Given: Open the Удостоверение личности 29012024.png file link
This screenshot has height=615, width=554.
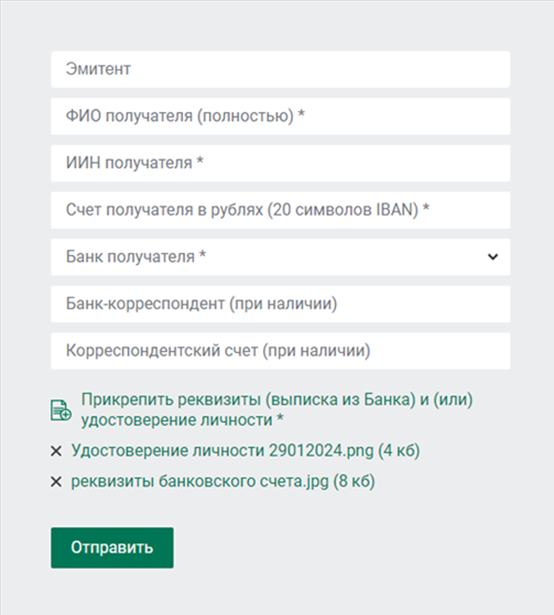Looking at the screenshot, I should (222, 451).
